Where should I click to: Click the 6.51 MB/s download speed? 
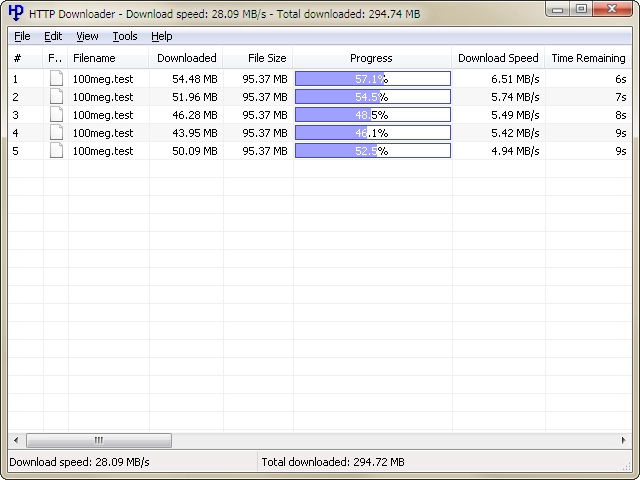[515, 79]
